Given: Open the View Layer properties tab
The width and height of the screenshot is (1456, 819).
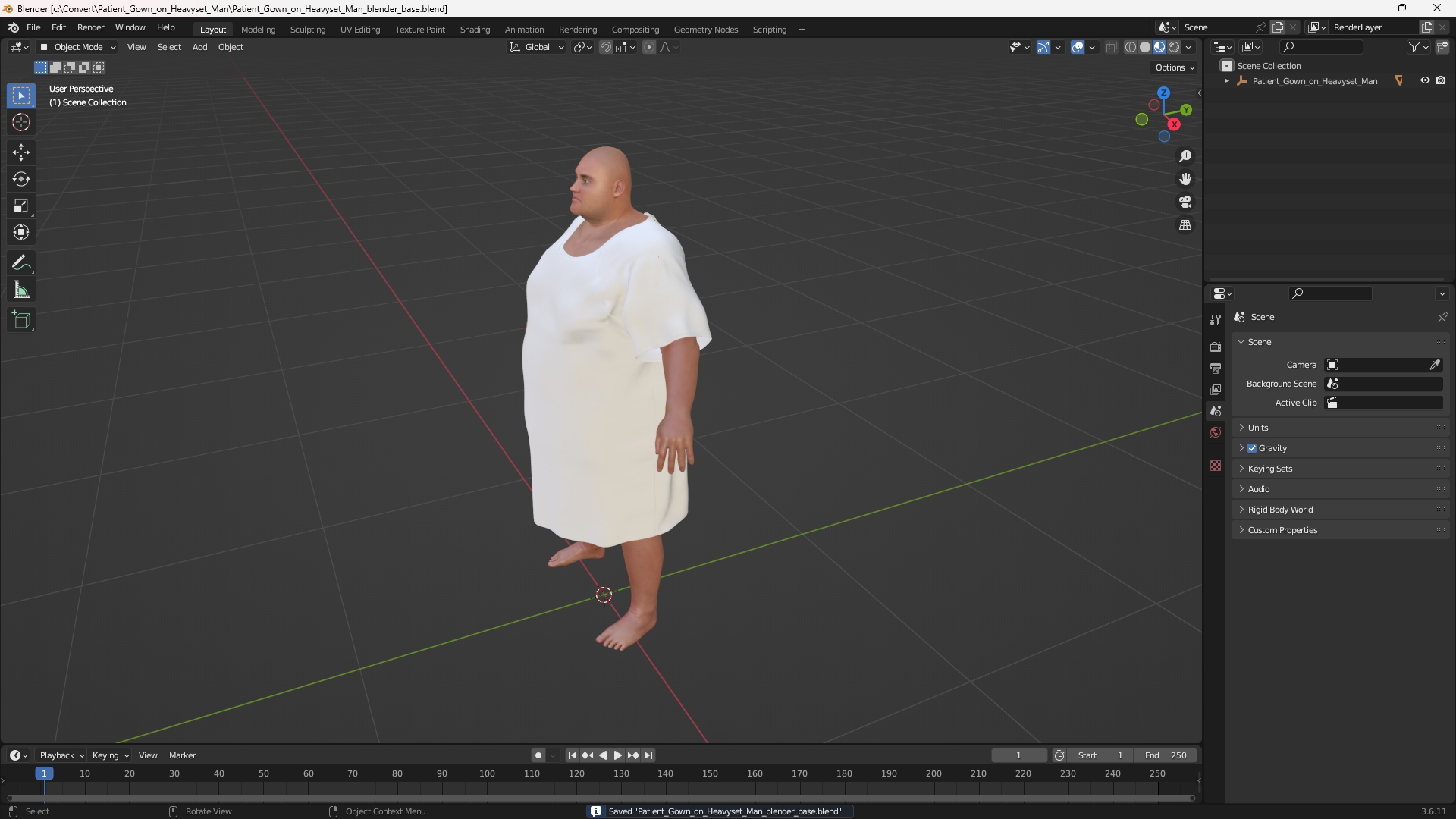Looking at the screenshot, I should click(x=1216, y=389).
